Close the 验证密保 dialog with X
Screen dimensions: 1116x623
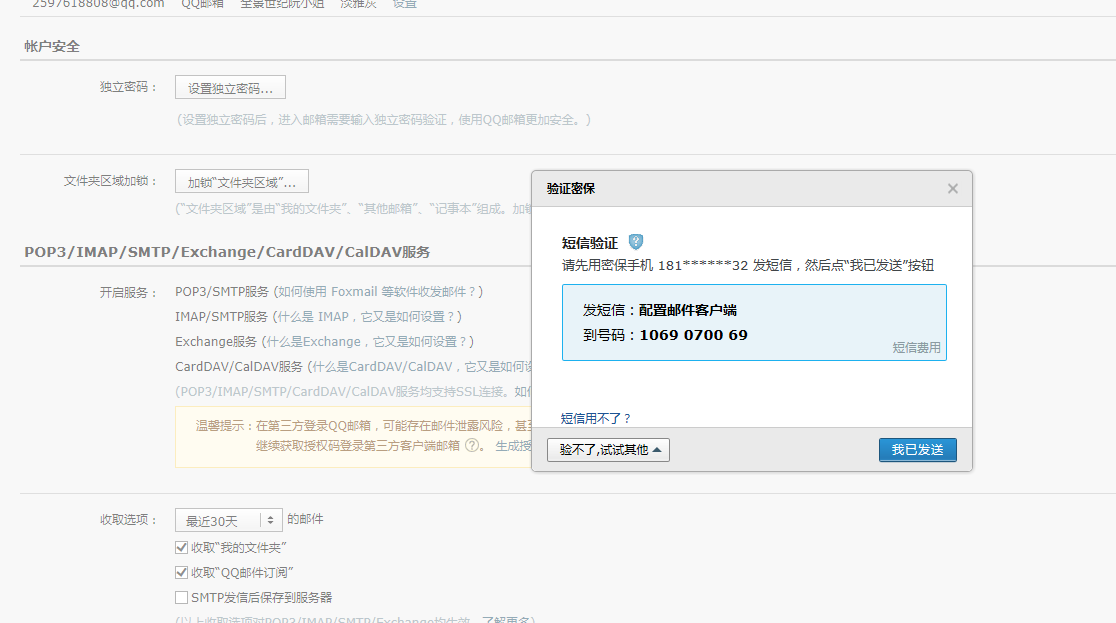(x=952, y=189)
